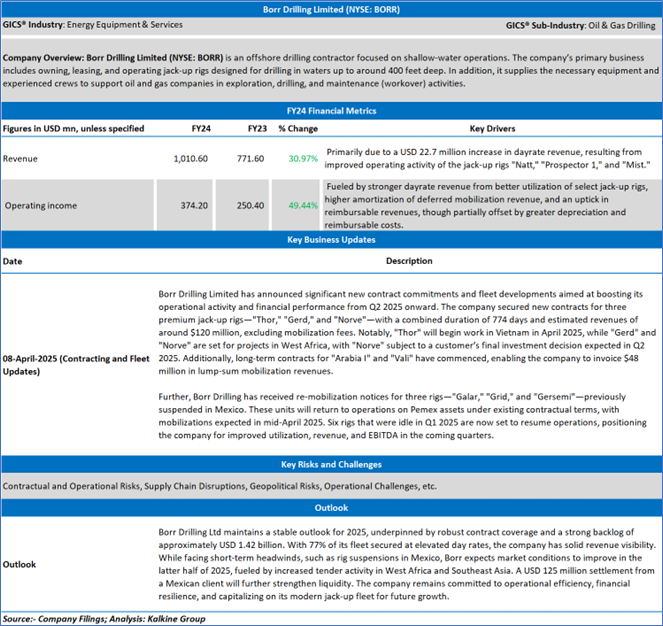The height and width of the screenshot is (626, 663).
Task: Click the Date column header
Action: [12, 261]
